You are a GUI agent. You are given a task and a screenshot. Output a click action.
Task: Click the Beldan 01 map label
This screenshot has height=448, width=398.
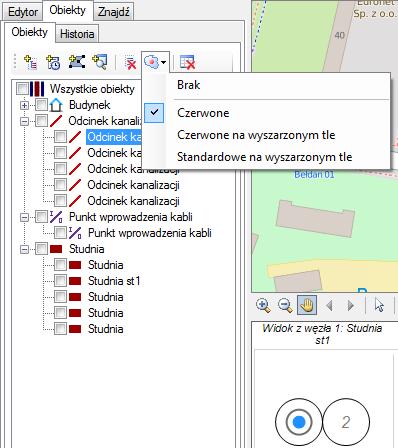[314, 174]
